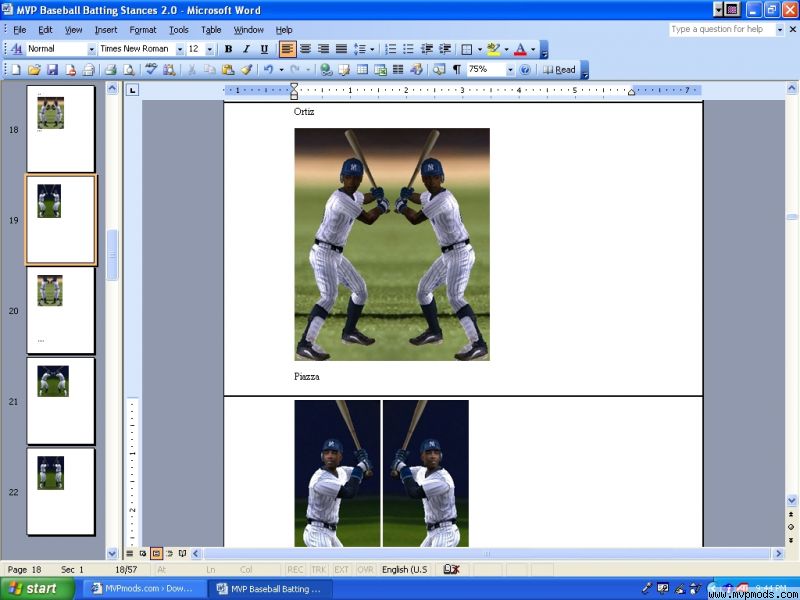Screen dimensions: 800x600
Task: Open the Columns layout button
Action: [398, 69]
